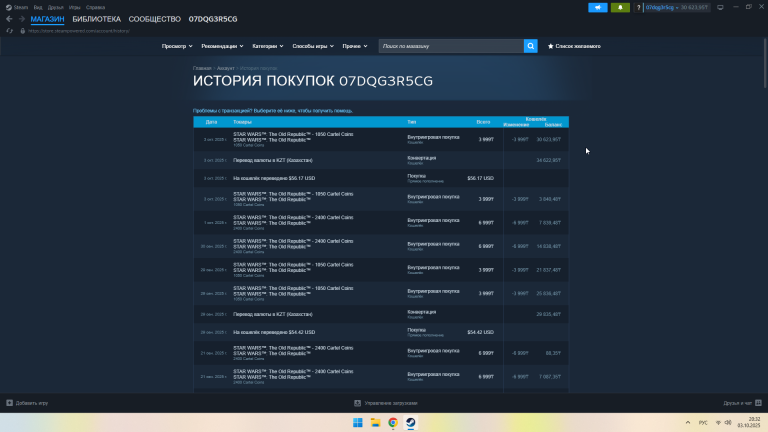The width and height of the screenshot is (768, 432).
Task: Expand the Прочее dropdown
Action: click(355, 46)
